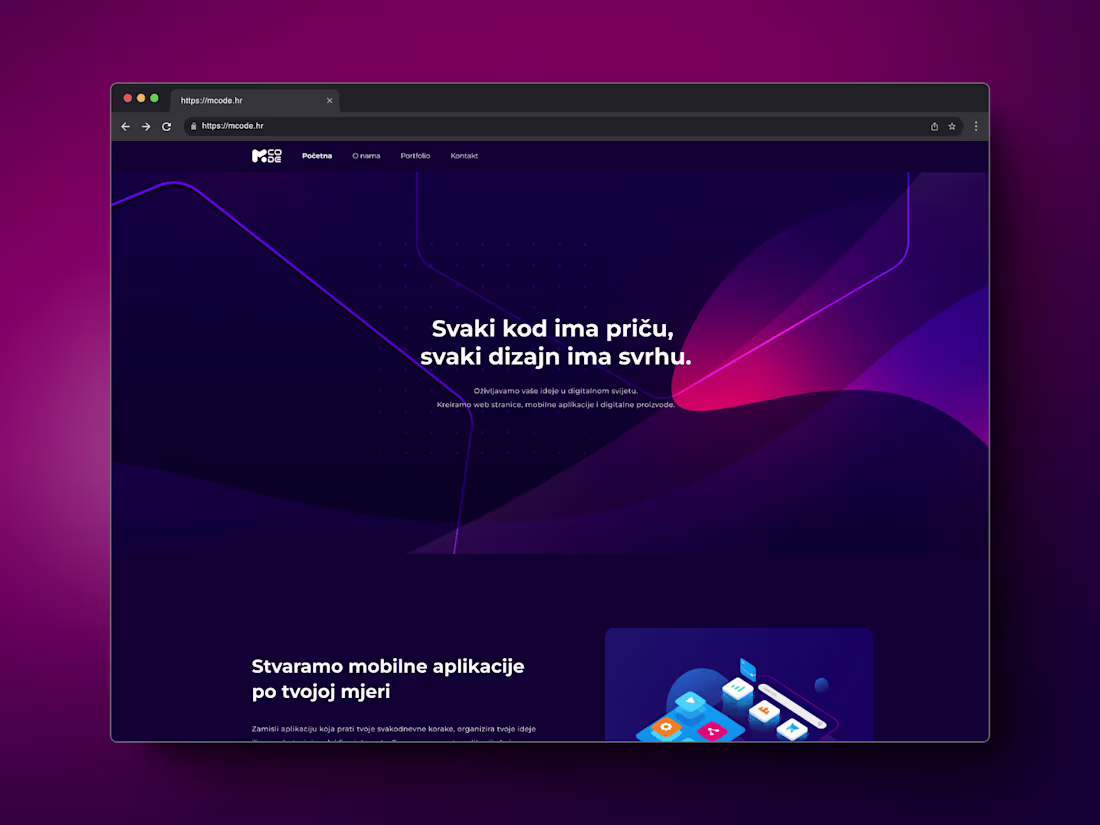Screen dimensions: 1100x825
Task: Click the back navigation arrow
Action: (x=125, y=126)
